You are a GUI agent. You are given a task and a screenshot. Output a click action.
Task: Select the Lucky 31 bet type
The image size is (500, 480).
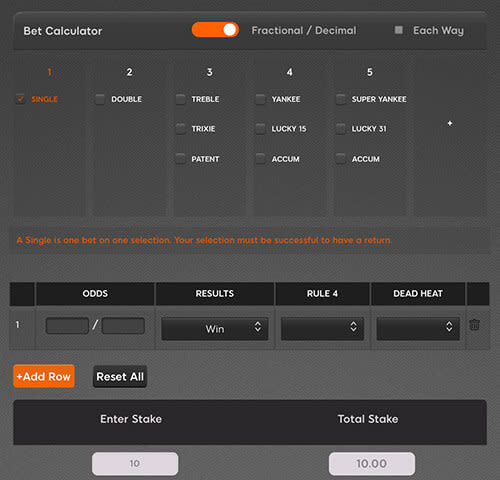pyautogui.click(x=340, y=129)
